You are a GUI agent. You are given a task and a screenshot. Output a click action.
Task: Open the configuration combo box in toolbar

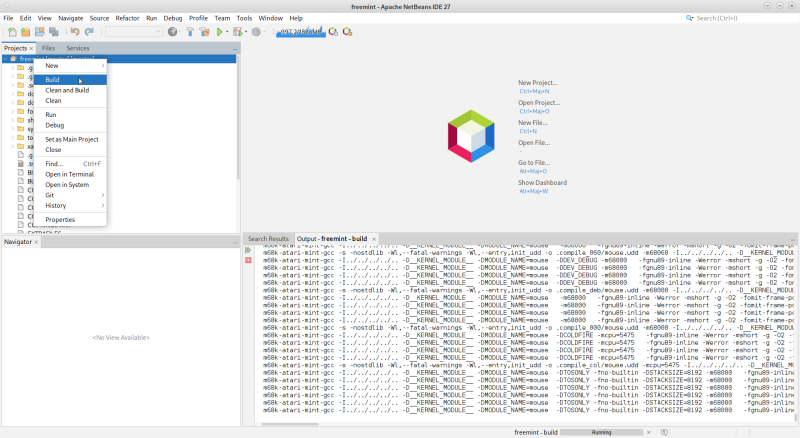[x=133, y=32]
